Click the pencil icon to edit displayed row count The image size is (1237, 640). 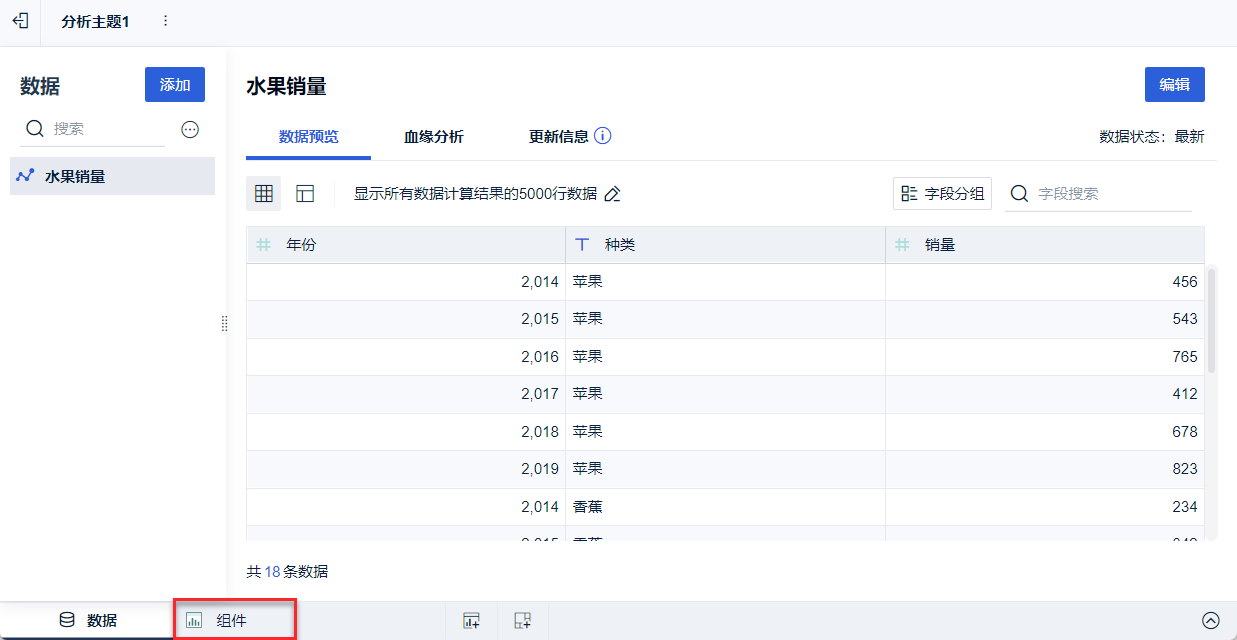point(613,194)
